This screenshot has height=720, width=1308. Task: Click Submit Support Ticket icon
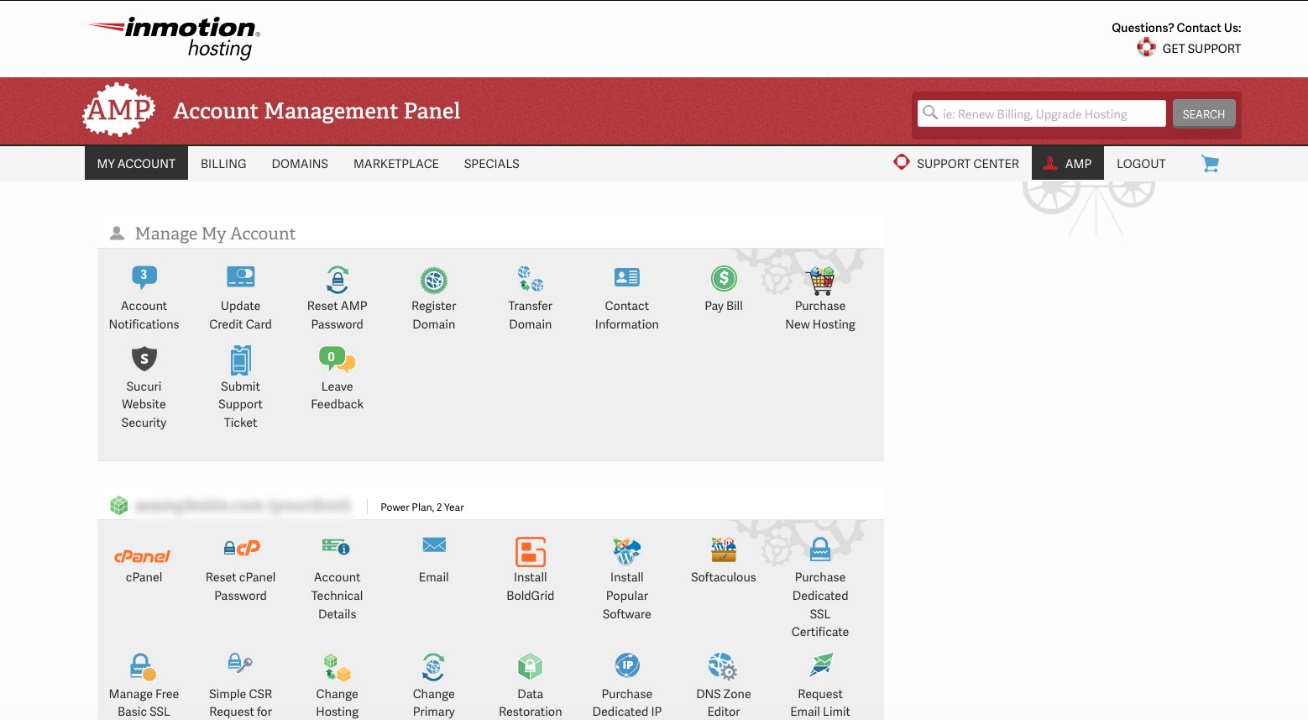tap(240, 359)
